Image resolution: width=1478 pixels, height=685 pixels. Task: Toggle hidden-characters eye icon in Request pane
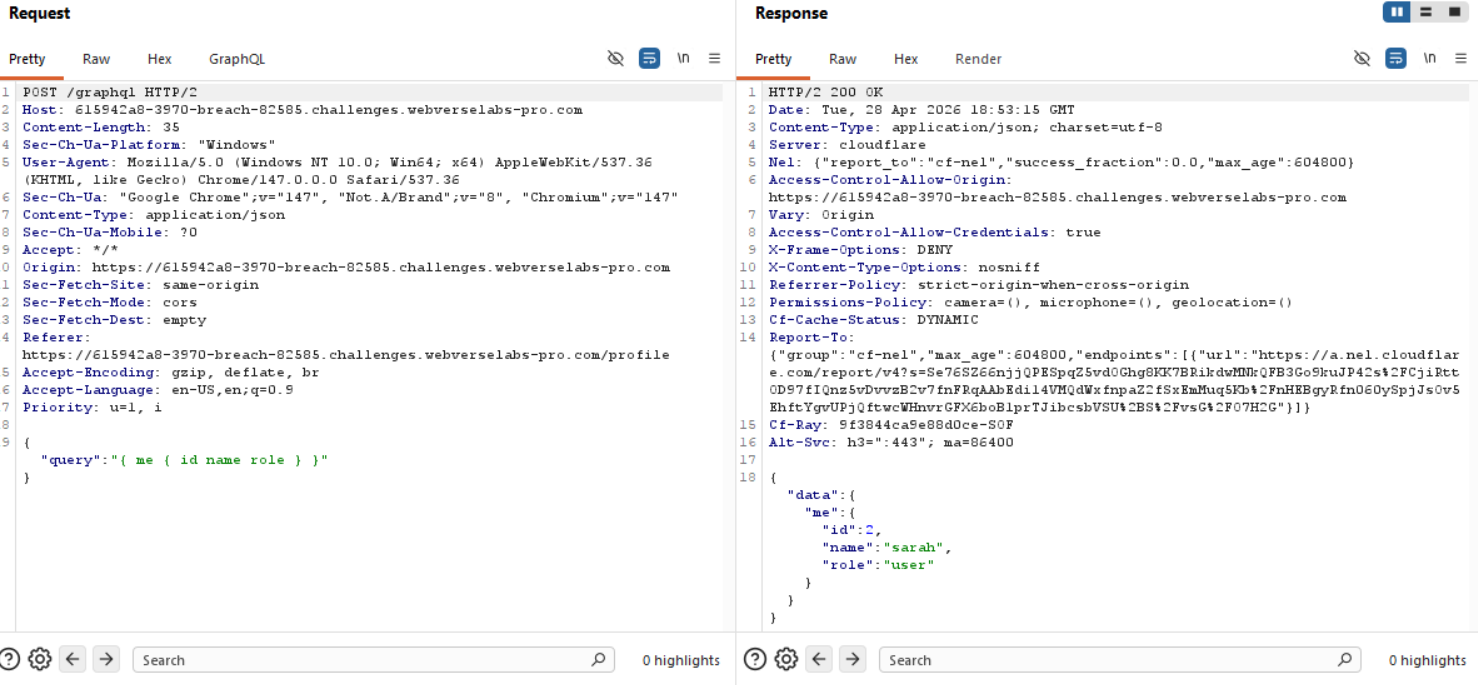point(616,58)
